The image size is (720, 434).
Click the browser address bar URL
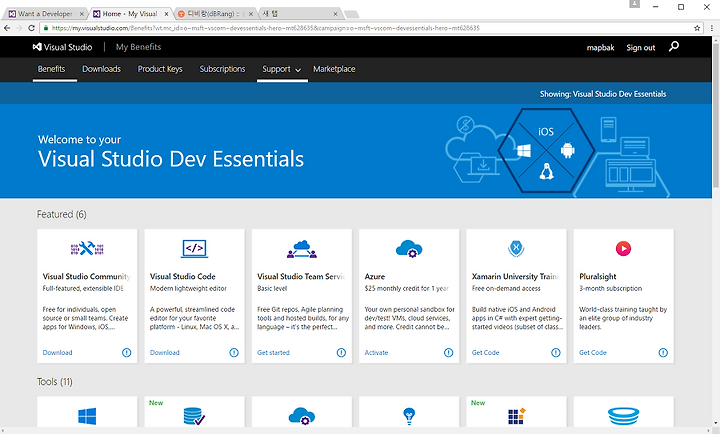coord(265,28)
